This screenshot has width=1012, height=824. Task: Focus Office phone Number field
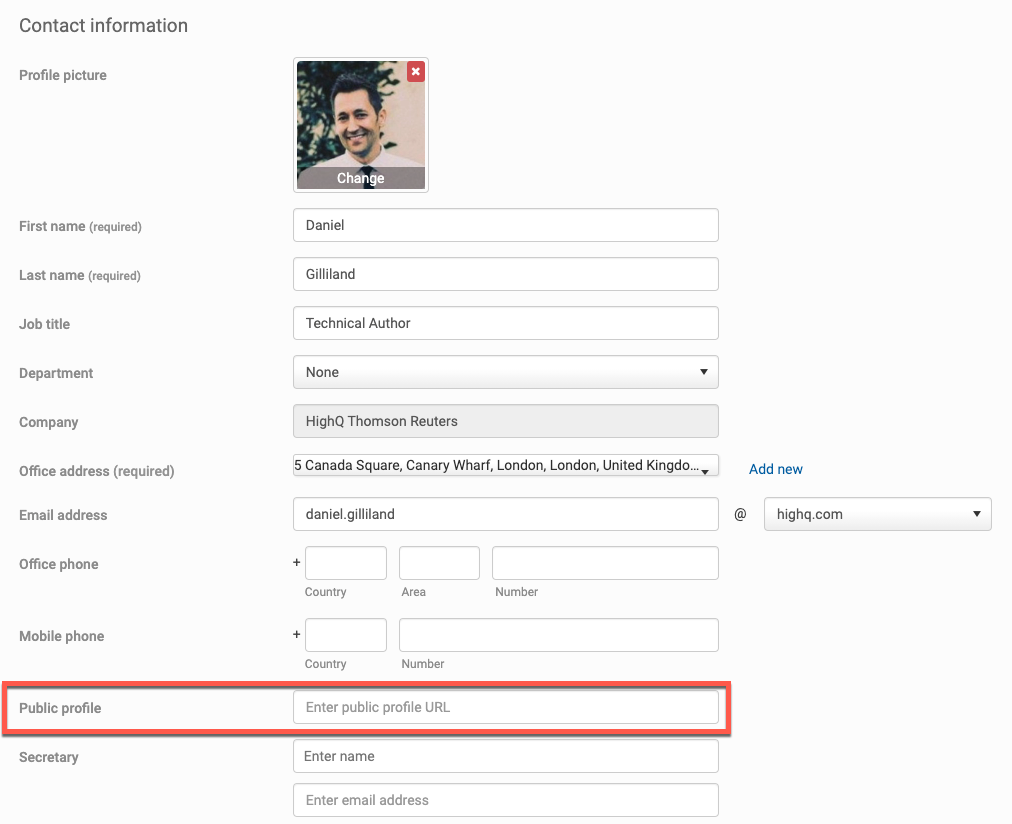pos(605,563)
